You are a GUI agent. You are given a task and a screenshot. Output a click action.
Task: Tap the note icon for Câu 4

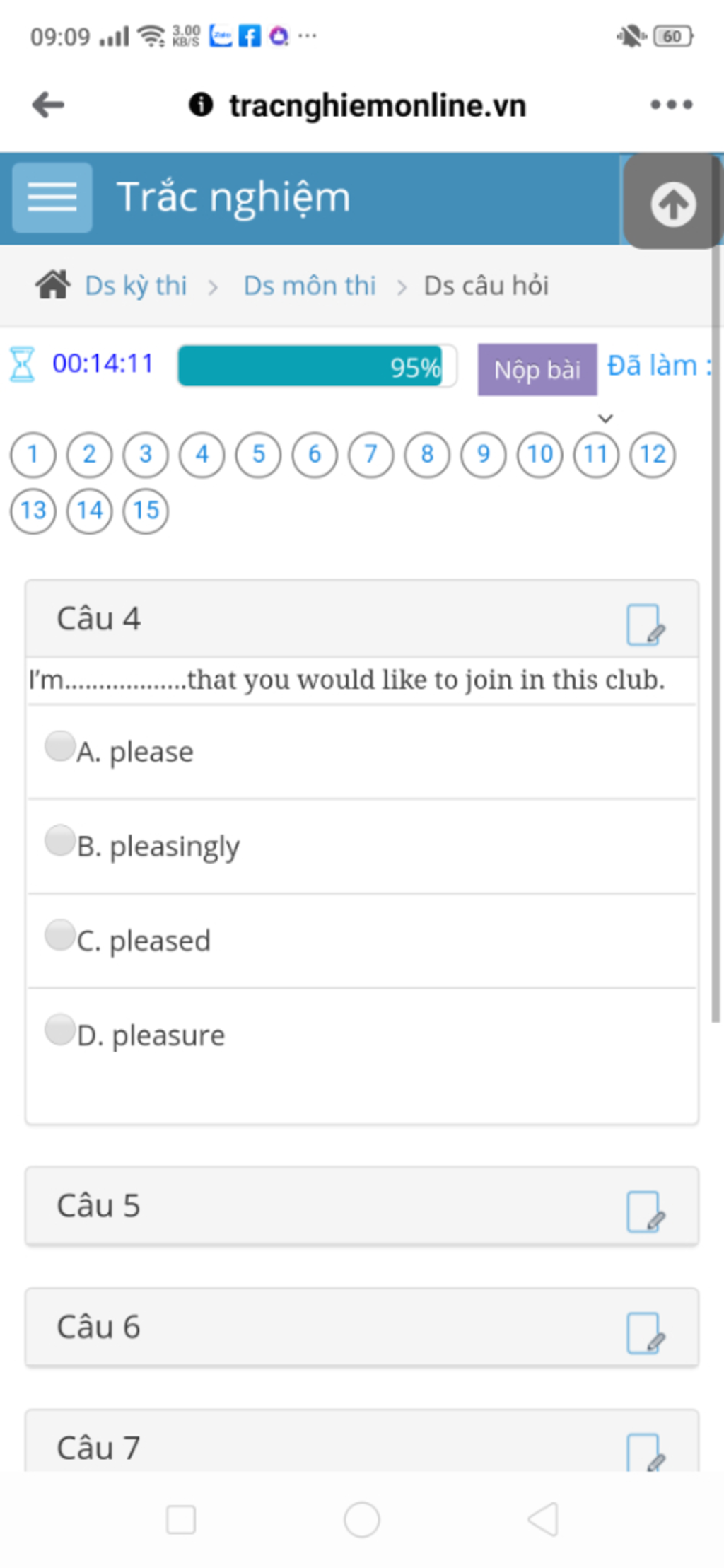point(646,625)
